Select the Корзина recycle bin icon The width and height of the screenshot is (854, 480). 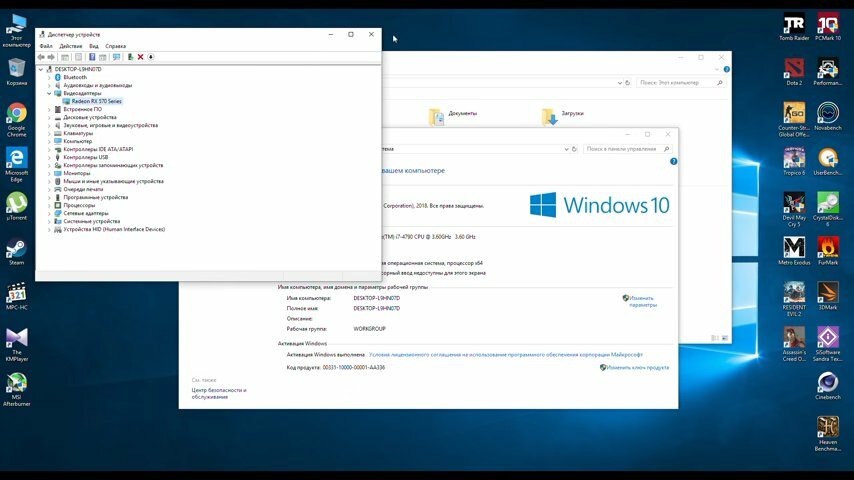[16, 72]
